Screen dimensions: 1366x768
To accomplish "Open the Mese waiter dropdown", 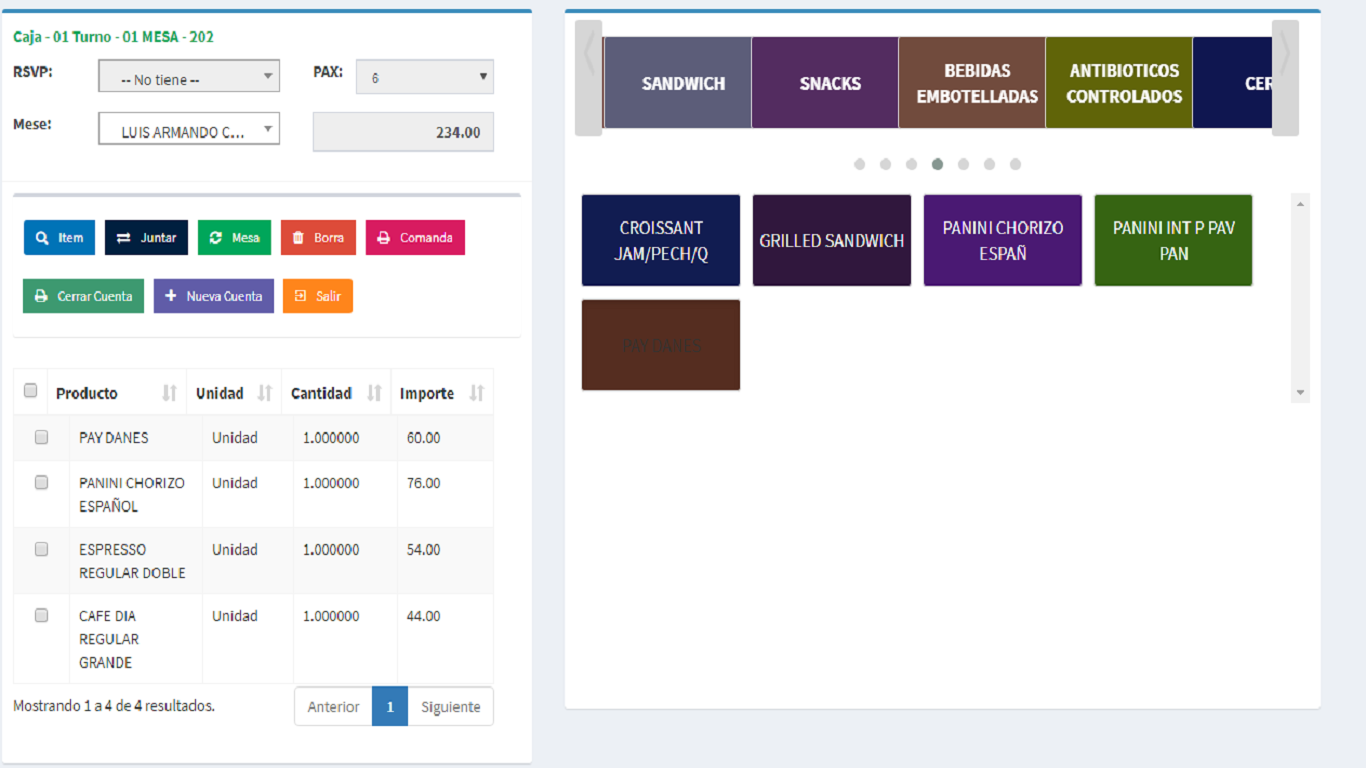I will click(189, 130).
